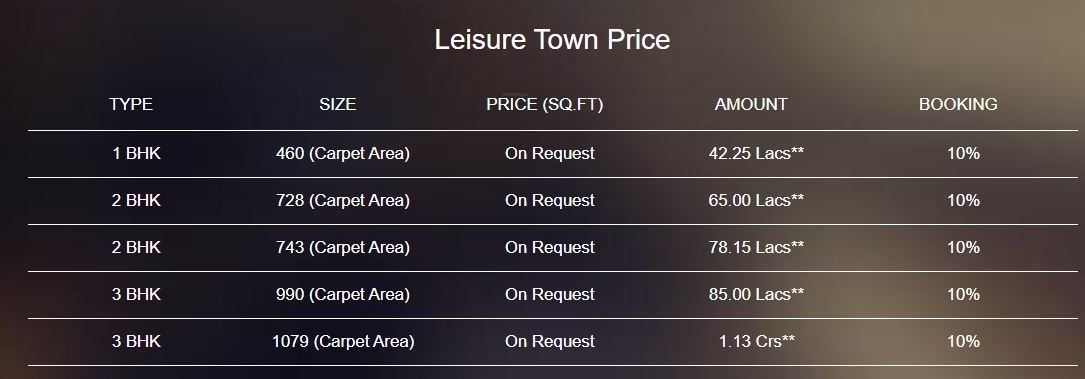Click On Request in the 1079 Carpet Area row
The height and width of the screenshot is (379, 1085).
(550, 342)
